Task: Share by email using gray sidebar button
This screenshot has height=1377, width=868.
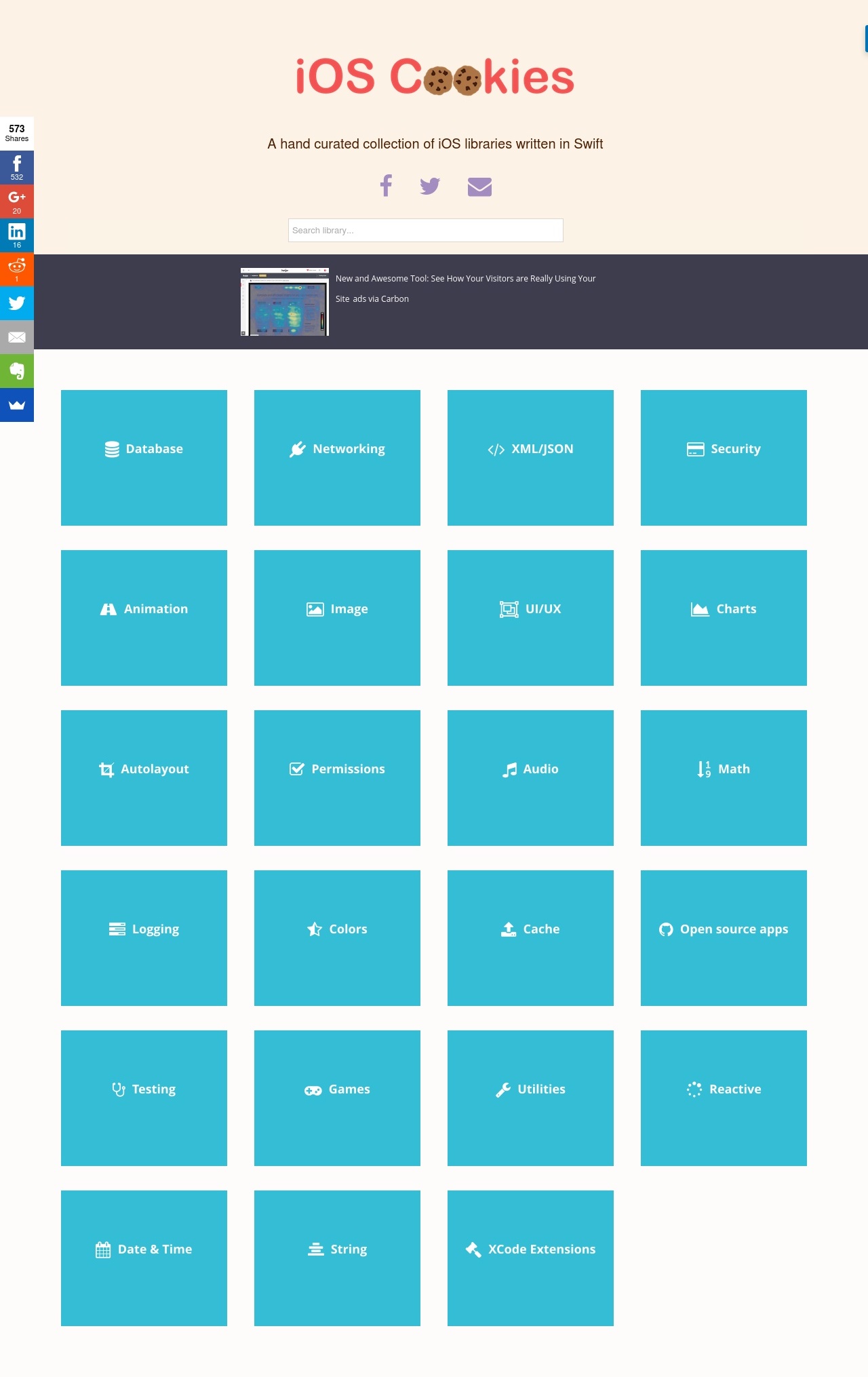Action: [17, 337]
